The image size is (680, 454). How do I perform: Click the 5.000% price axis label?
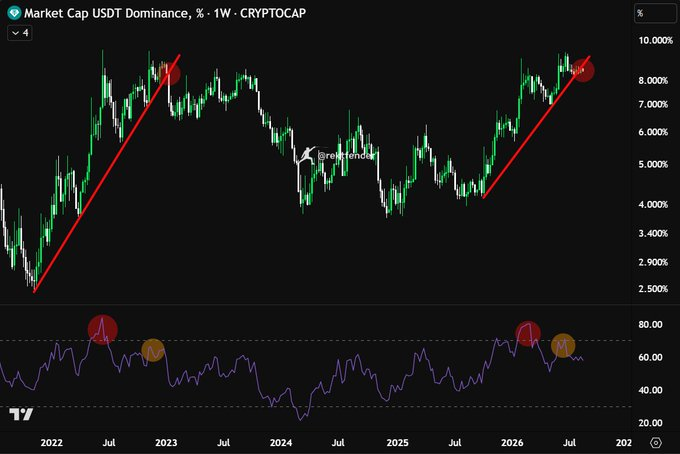pyautogui.click(x=653, y=164)
